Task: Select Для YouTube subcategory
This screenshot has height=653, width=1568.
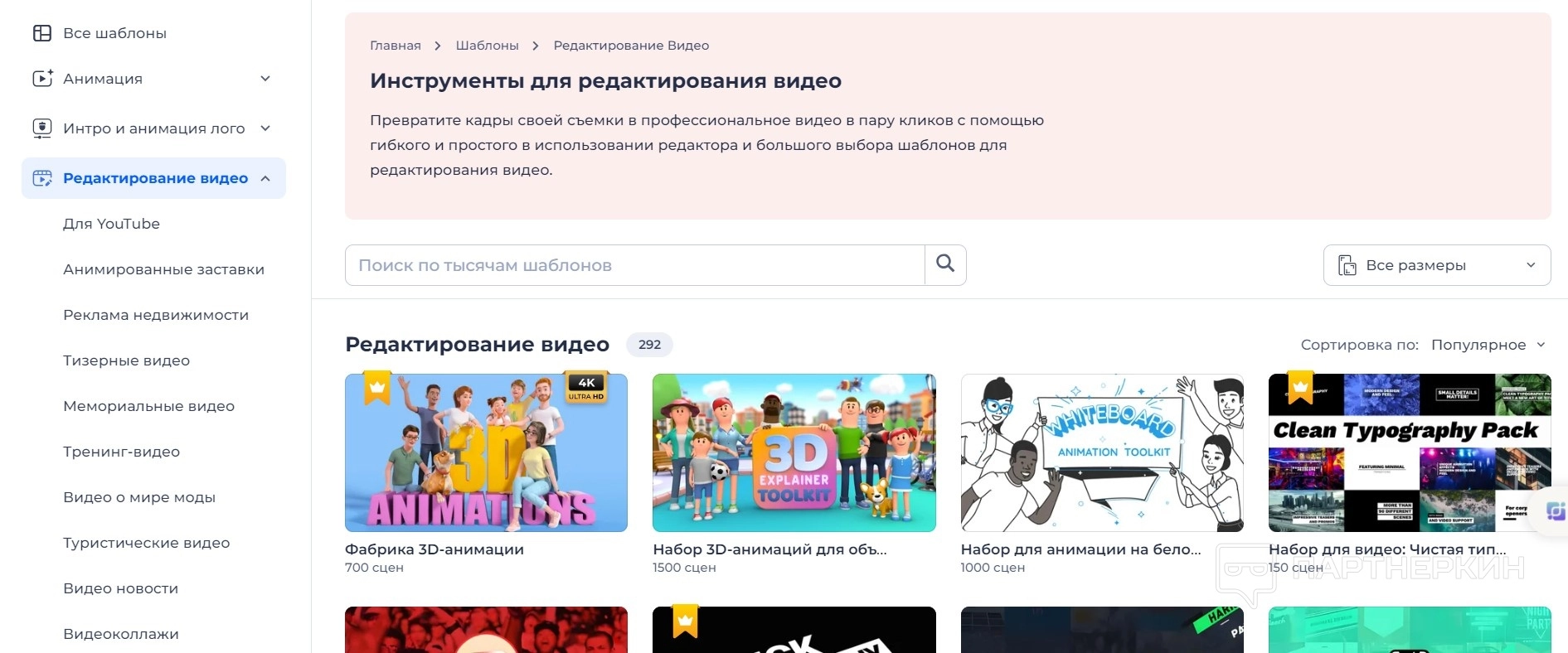Action: pyautogui.click(x=111, y=224)
